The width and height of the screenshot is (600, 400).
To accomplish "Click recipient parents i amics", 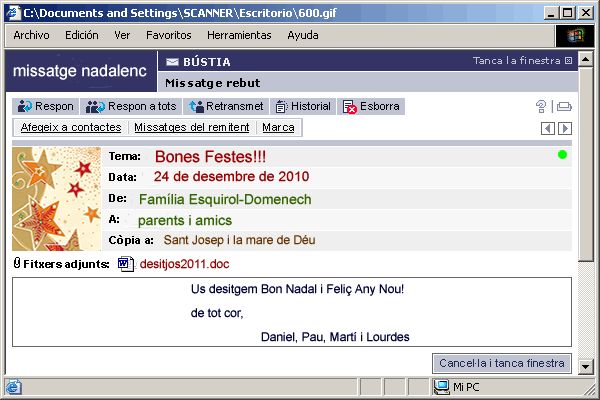I will pos(185,220).
